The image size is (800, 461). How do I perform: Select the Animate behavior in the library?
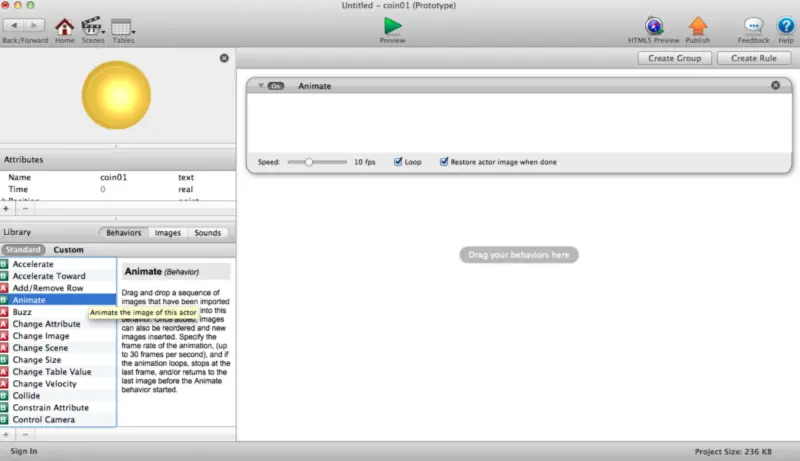coord(58,300)
